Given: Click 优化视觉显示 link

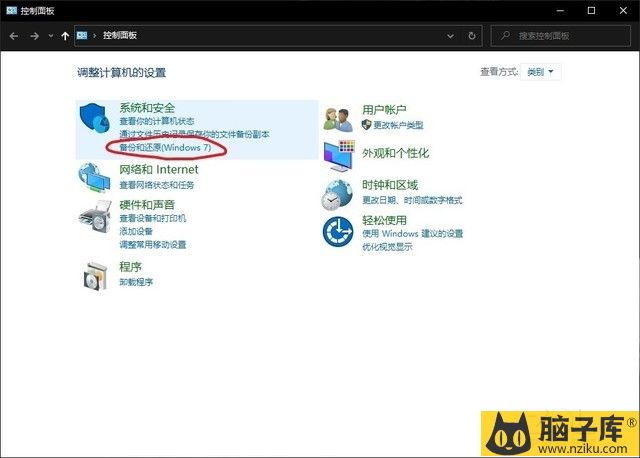Looking at the screenshot, I should coord(387,247).
